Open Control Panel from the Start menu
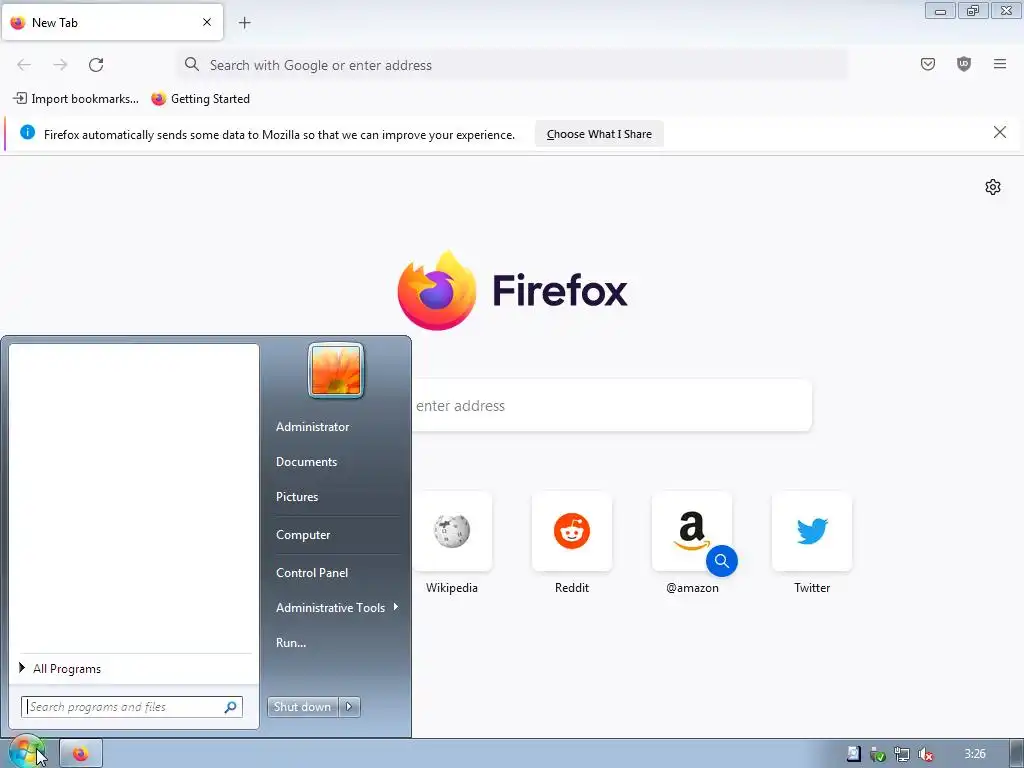This screenshot has width=1024, height=768. click(x=312, y=573)
